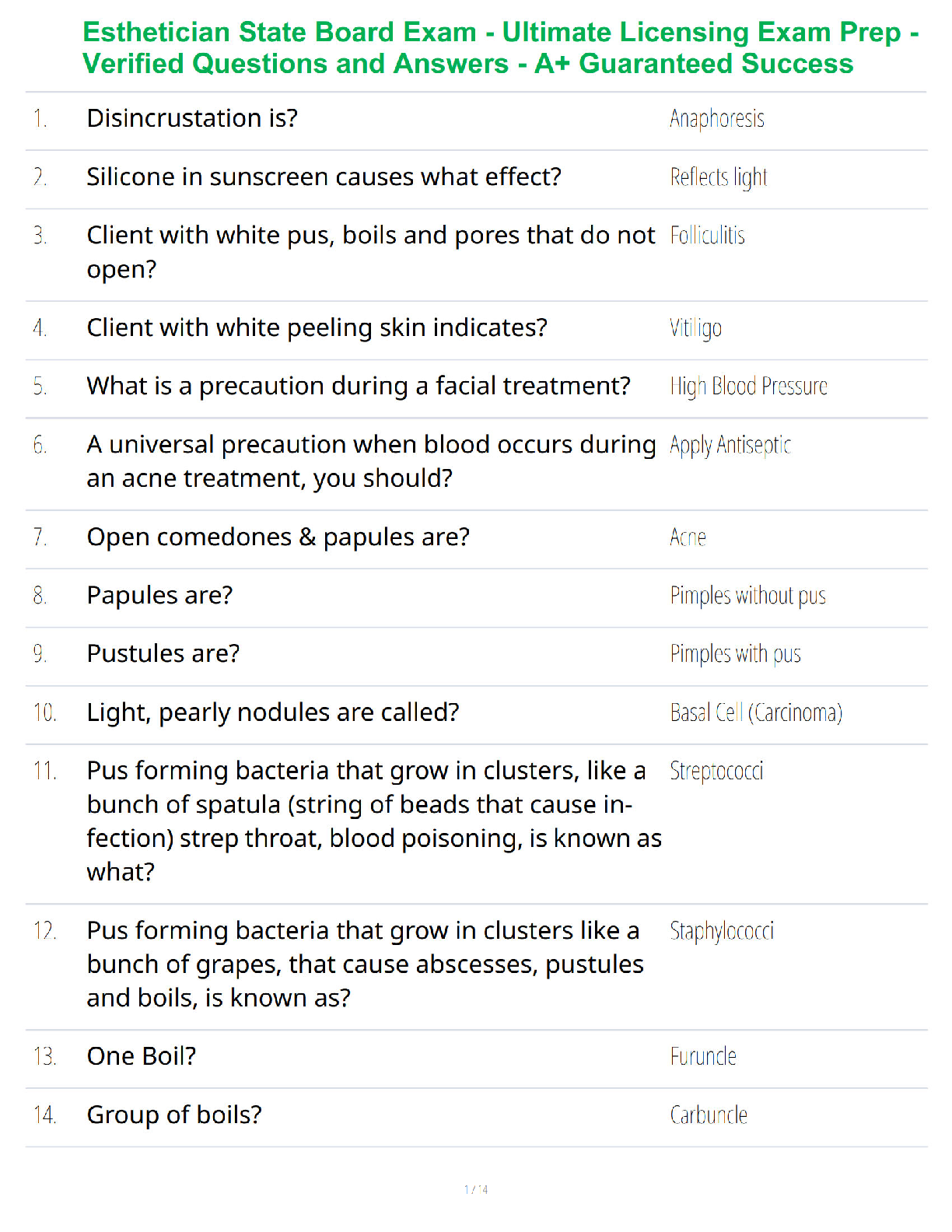Screen dimensions: 952x1232
Task: Select the 'Reflects light' answer text
Action: [719, 177]
